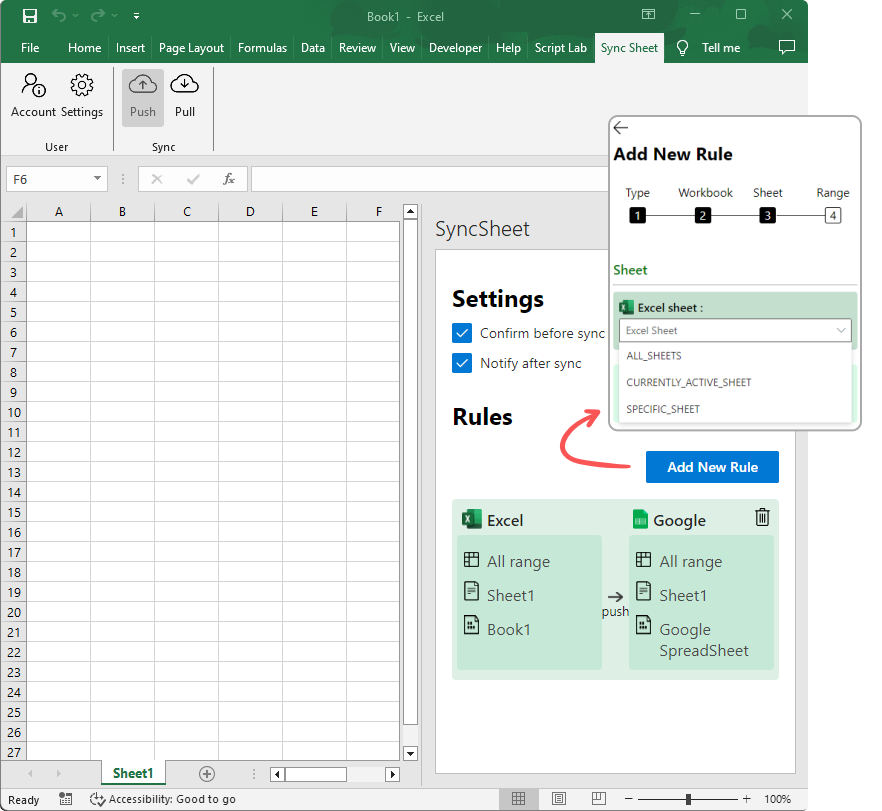Choose ALL_SHEETS option

(735, 356)
